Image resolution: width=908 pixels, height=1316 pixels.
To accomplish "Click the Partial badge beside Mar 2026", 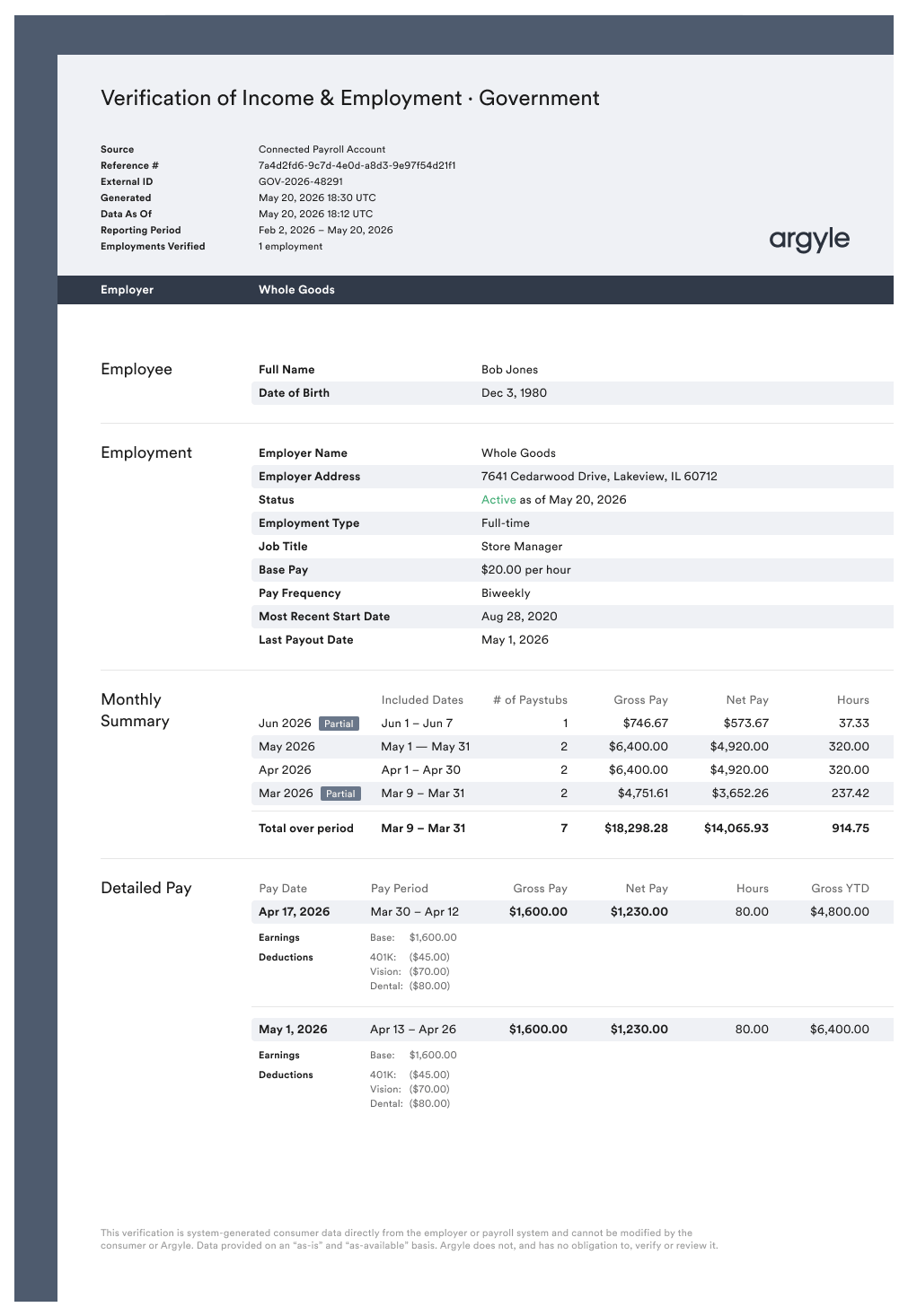I will (x=340, y=794).
